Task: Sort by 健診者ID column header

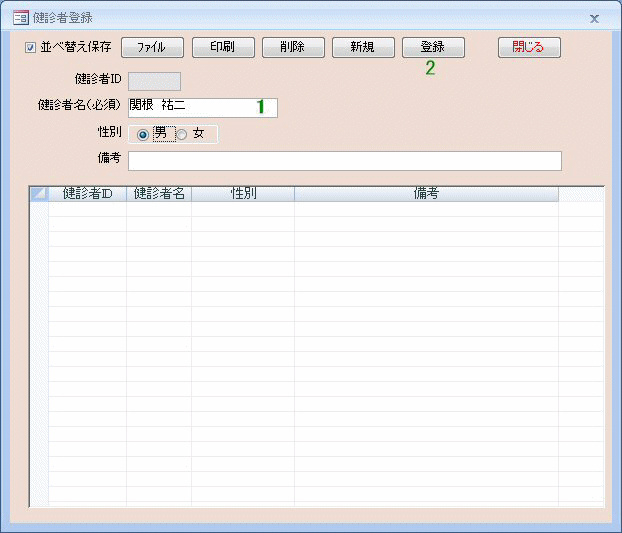Action: coord(87,194)
